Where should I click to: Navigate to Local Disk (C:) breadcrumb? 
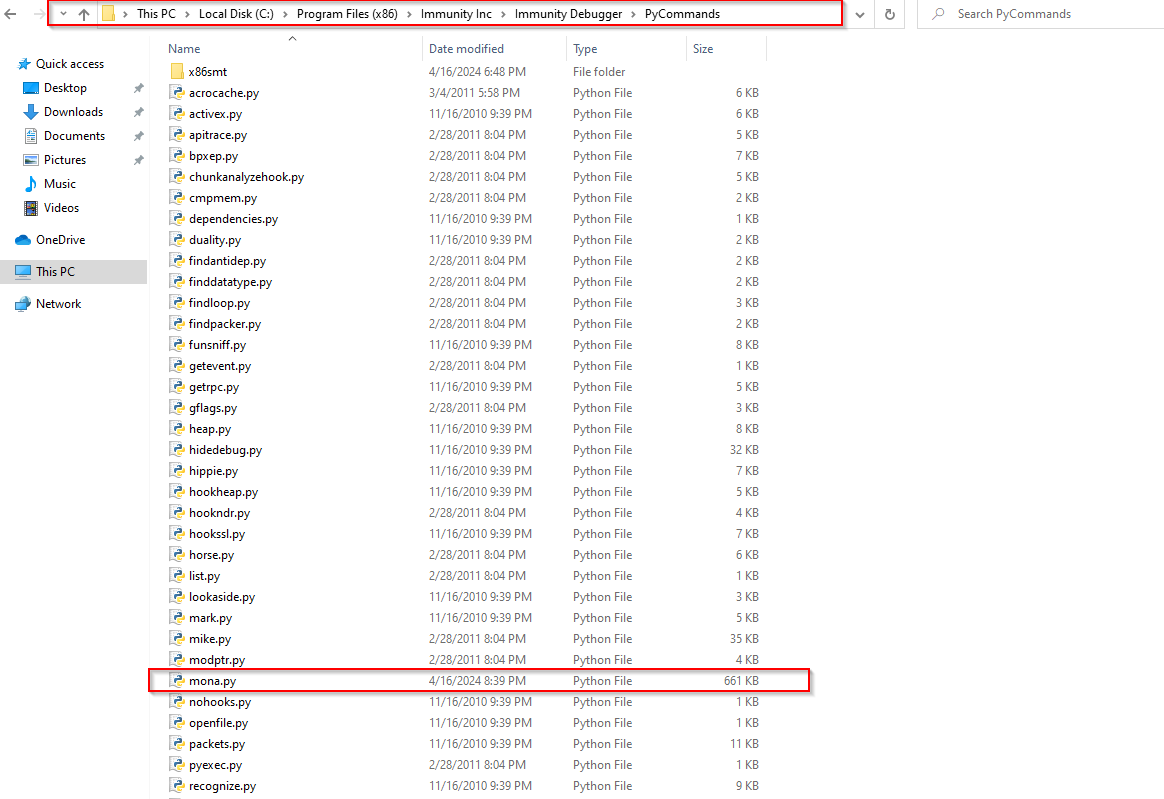237,14
